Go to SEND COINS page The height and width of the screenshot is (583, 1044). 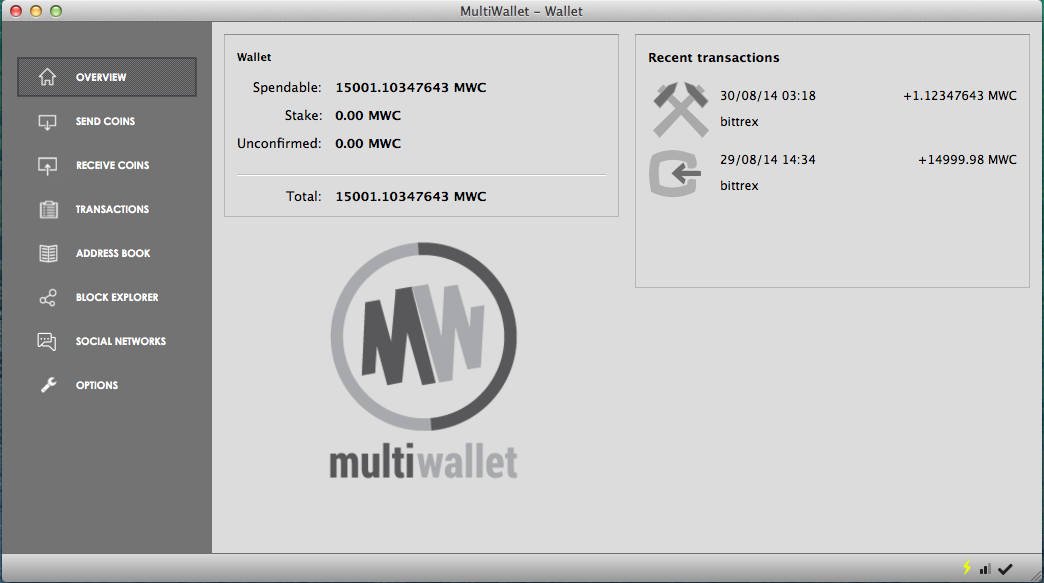point(105,122)
